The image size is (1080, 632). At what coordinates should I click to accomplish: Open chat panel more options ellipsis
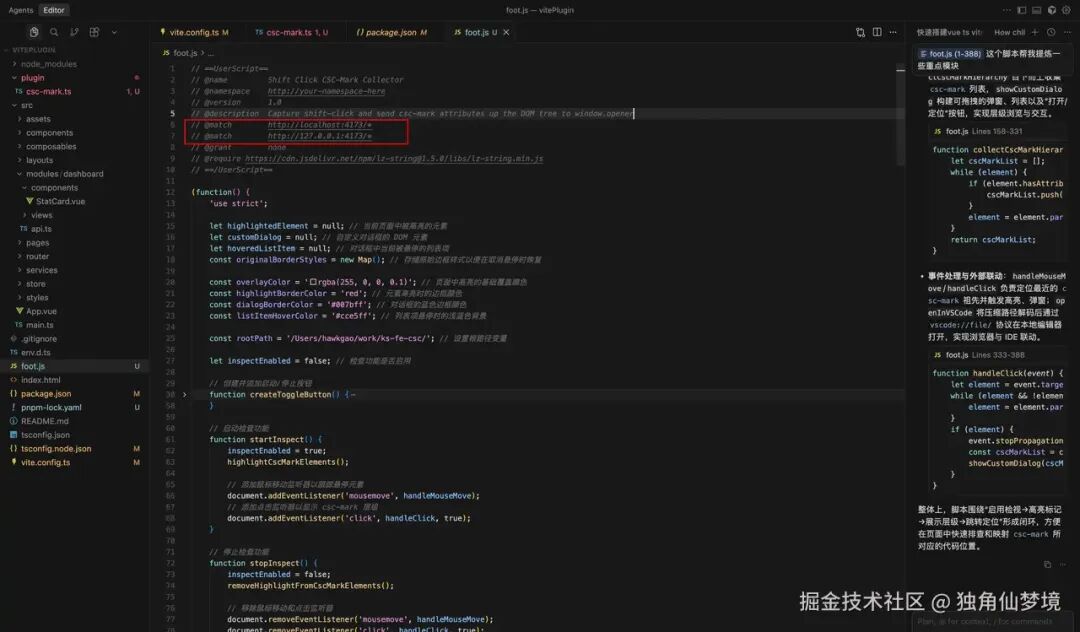point(1068,32)
